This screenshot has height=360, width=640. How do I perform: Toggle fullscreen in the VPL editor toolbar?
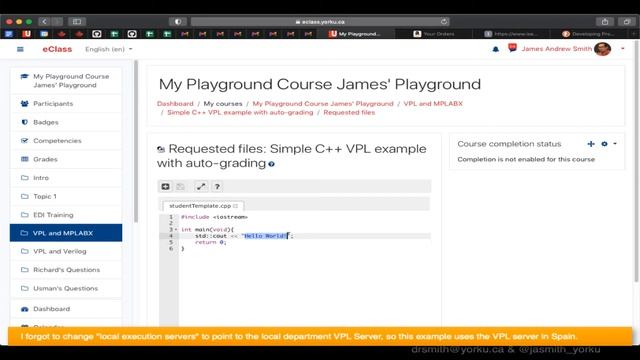pos(201,187)
